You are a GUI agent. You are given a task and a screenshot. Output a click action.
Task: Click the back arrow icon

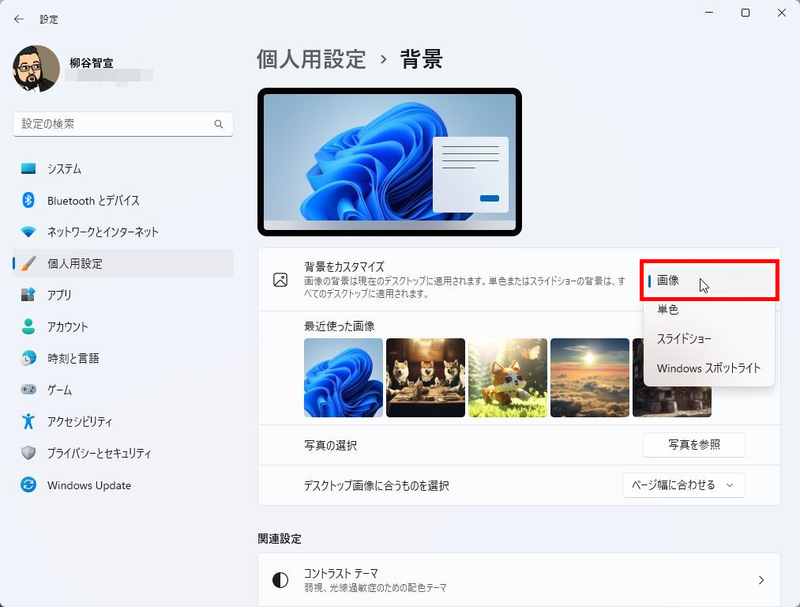coord(19,19)
